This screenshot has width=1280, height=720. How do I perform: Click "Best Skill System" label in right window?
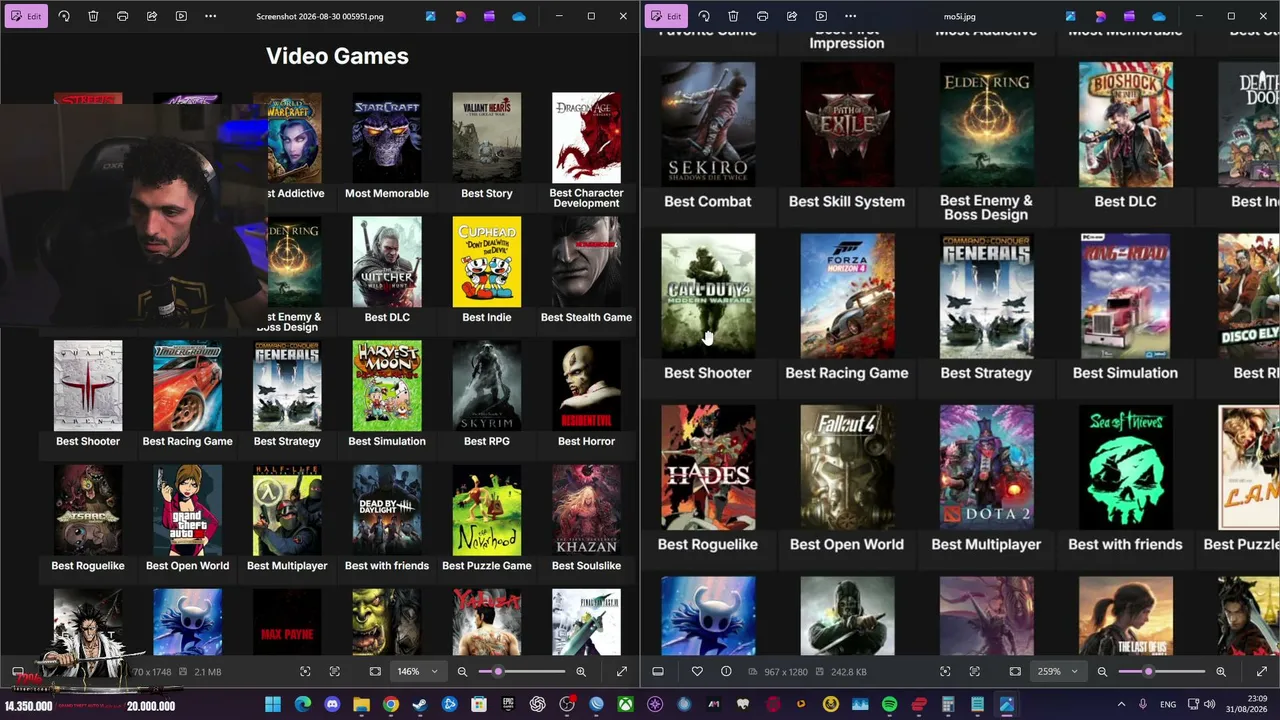[847, 201]
